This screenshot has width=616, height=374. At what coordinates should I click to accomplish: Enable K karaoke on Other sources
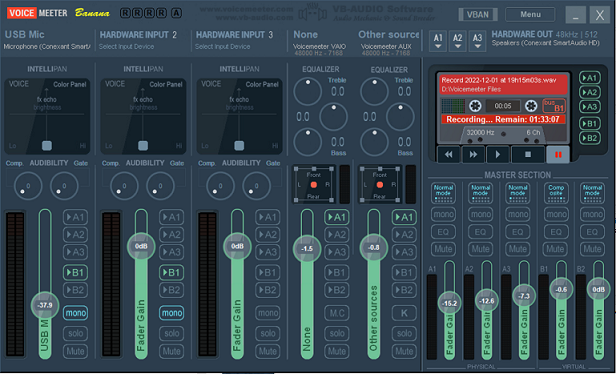pos(404,313)
